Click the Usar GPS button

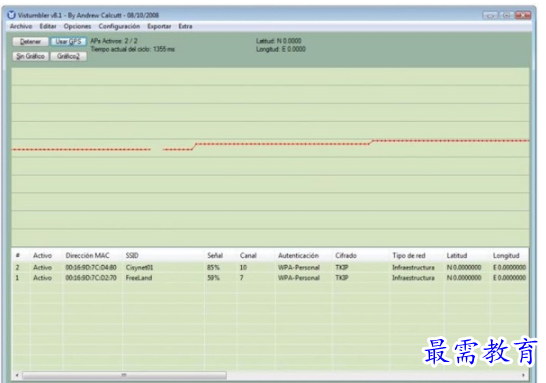[68, 42]
